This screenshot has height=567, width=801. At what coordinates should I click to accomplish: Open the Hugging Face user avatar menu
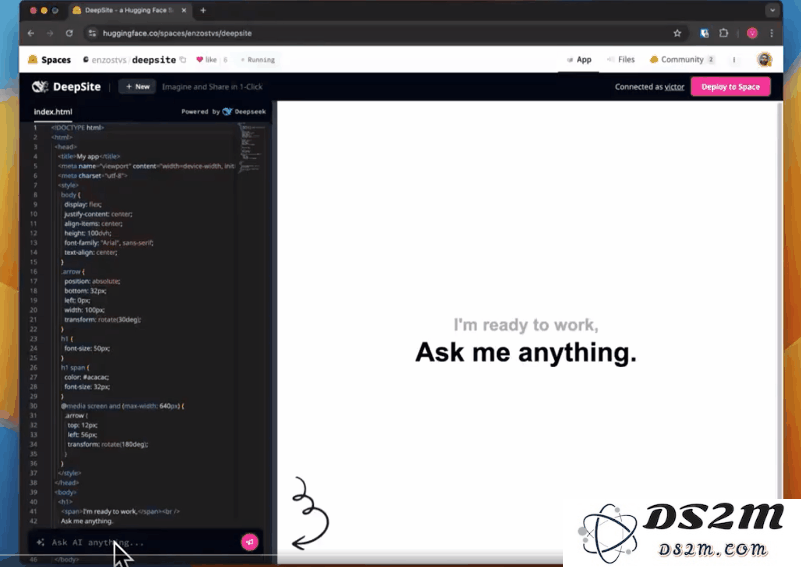click(764, 60)
